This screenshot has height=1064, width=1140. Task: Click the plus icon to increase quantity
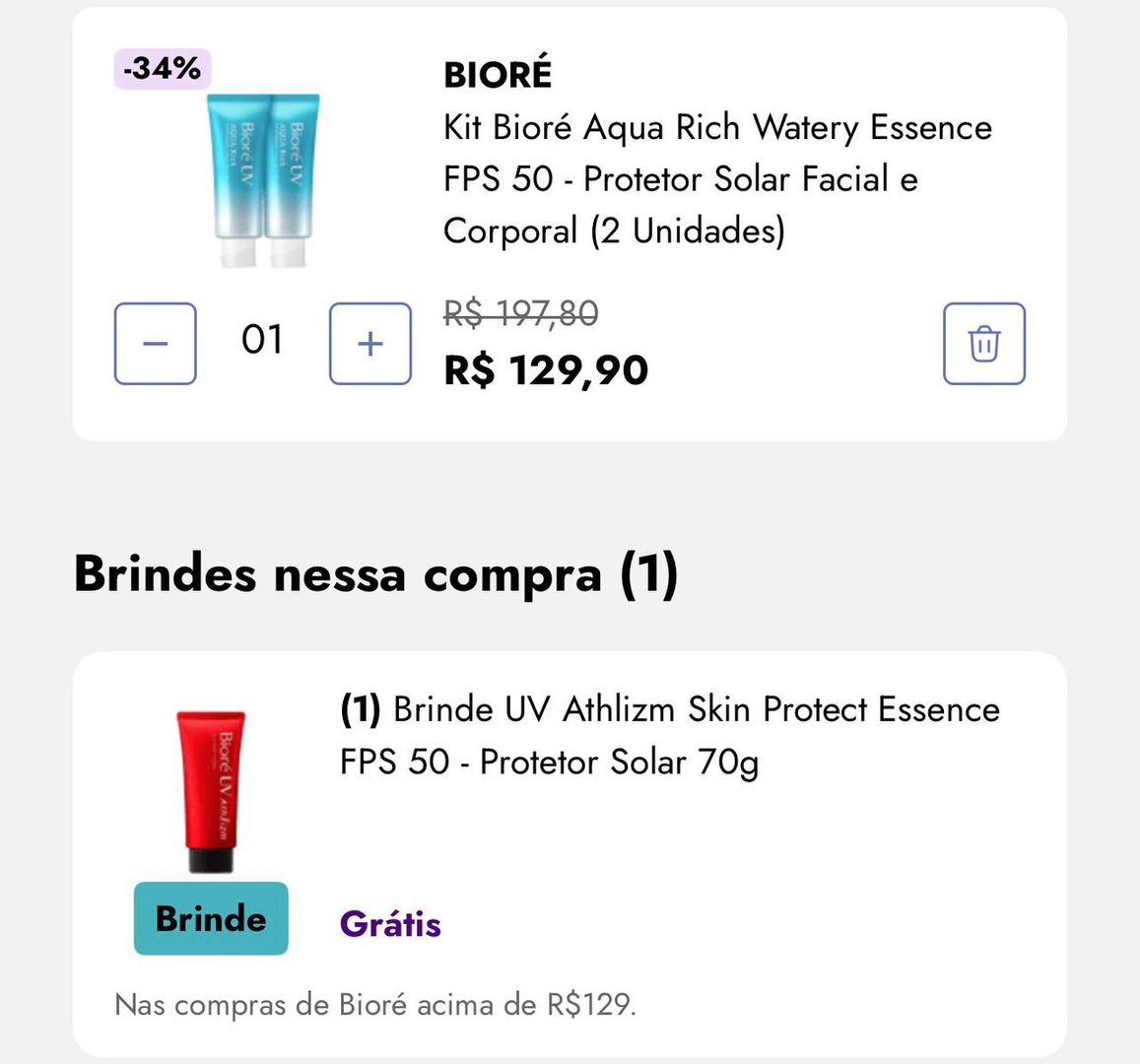click(369, 344)
